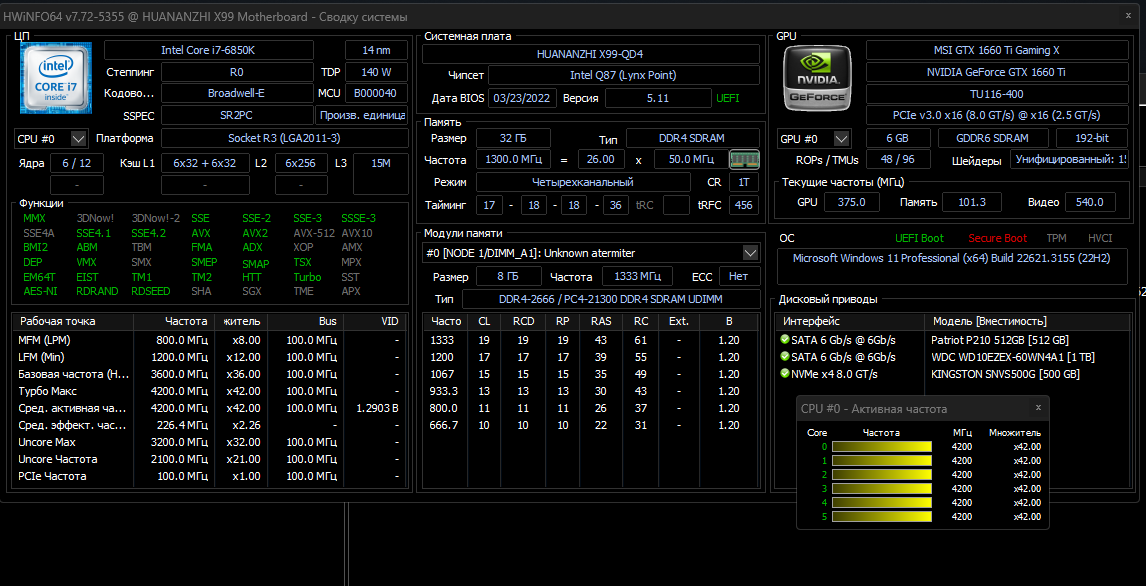Expand the memory module DIMM_A1 dropdown
The width and height of the screenshot is (1146, 586).
pyautogui.click(x=751, y=253)
